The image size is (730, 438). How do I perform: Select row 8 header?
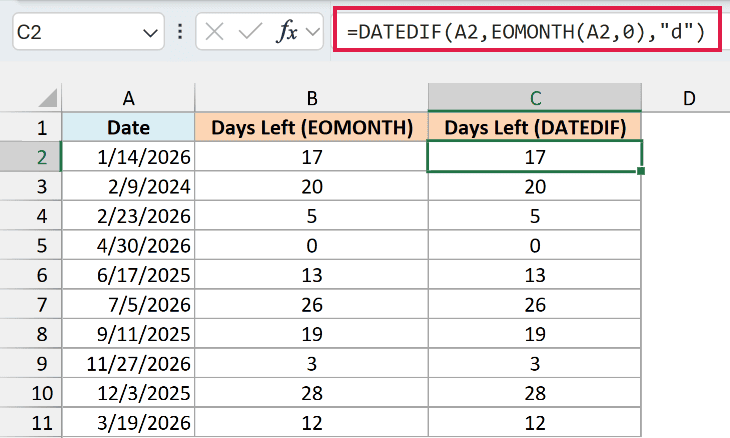31,334
